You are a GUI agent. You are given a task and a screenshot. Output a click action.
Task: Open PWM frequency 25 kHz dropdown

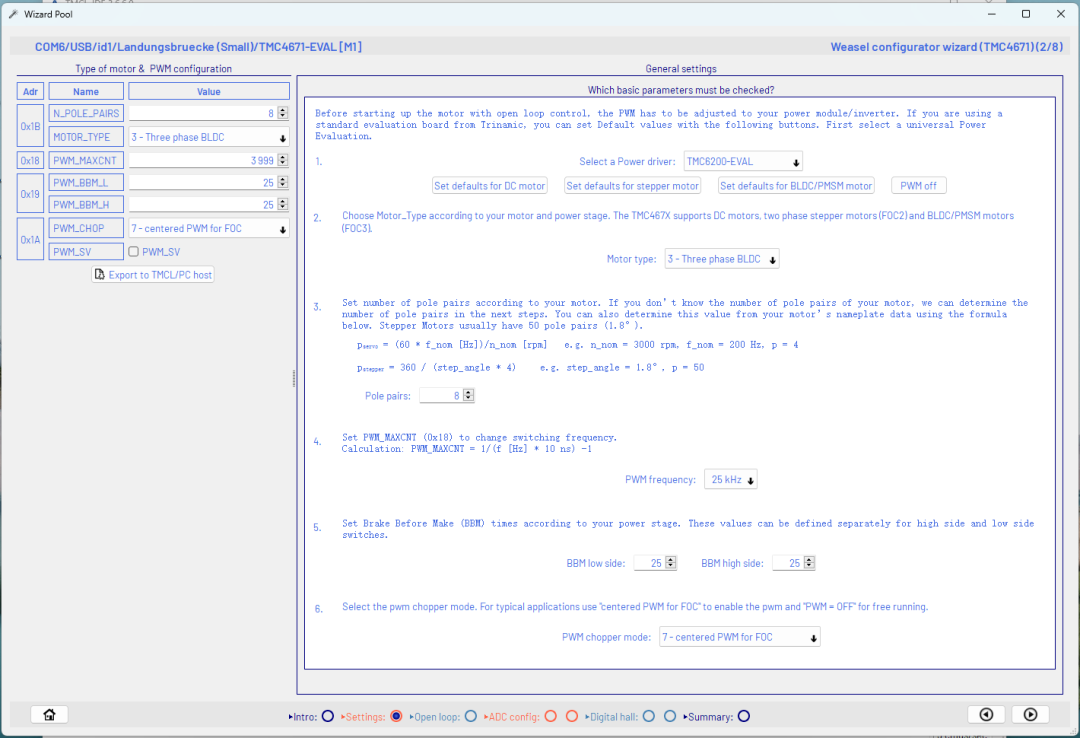click(730, 480)
